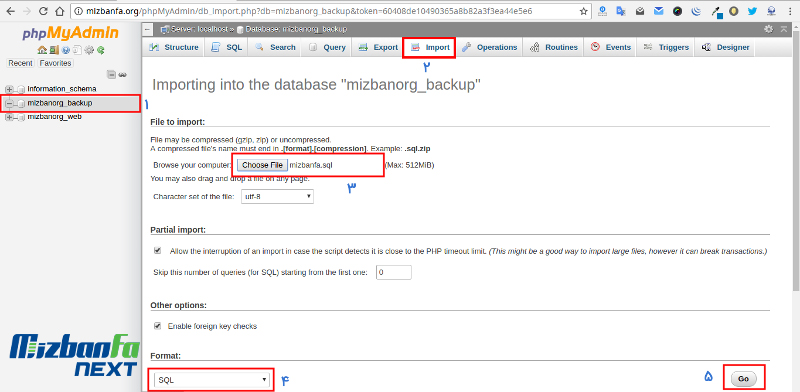The height and width of the screenshot is (392, 800).
Task: Click the browser reload button
Action: (43, 11)
